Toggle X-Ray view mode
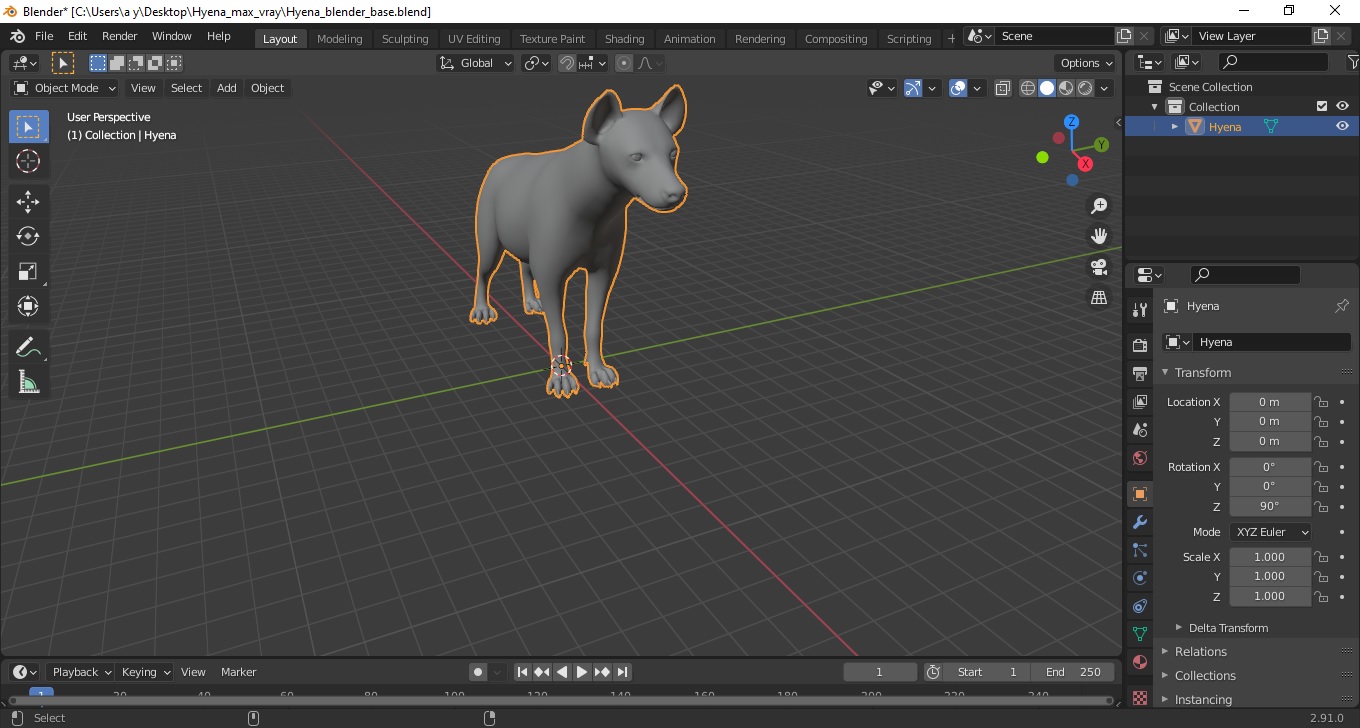1360x728 pixels. pos(1003,88)
